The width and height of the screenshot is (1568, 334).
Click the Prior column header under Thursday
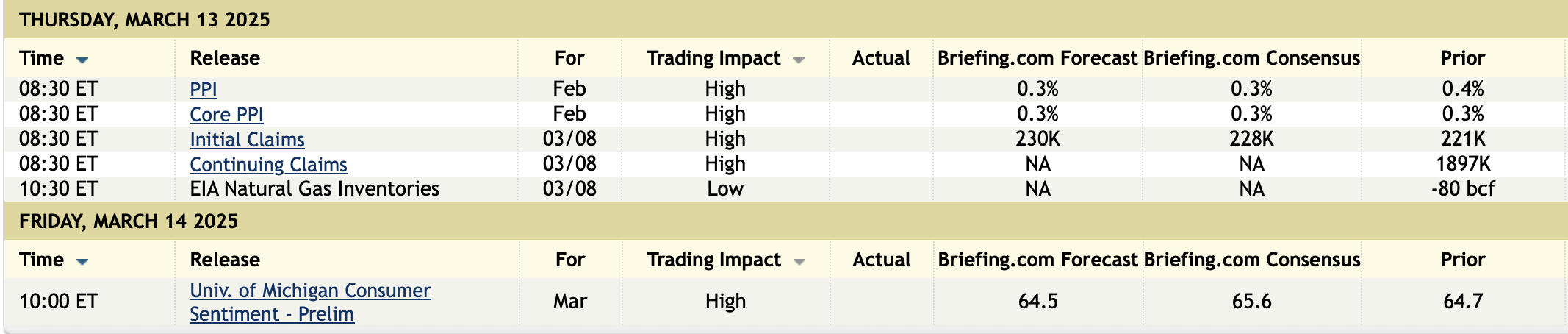coord(1462,58)
